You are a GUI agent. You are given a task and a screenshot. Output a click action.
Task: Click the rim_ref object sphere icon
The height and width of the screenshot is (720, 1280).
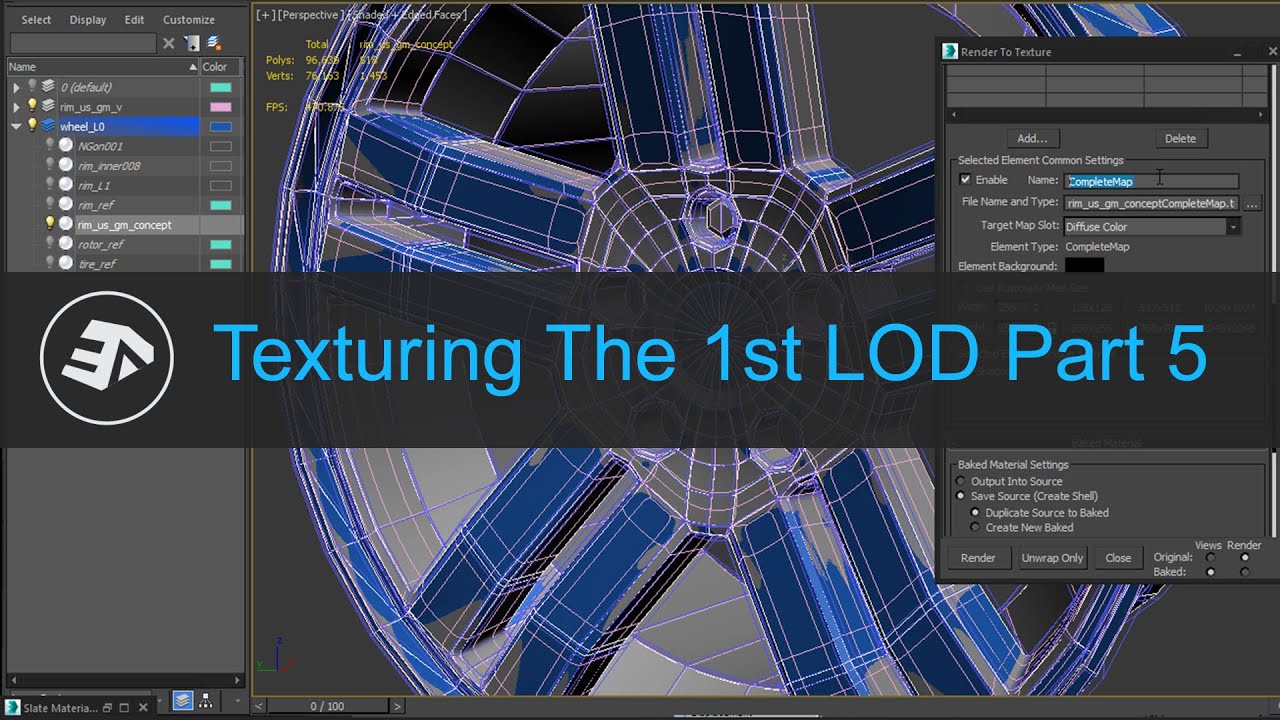[x=66, y=204]
